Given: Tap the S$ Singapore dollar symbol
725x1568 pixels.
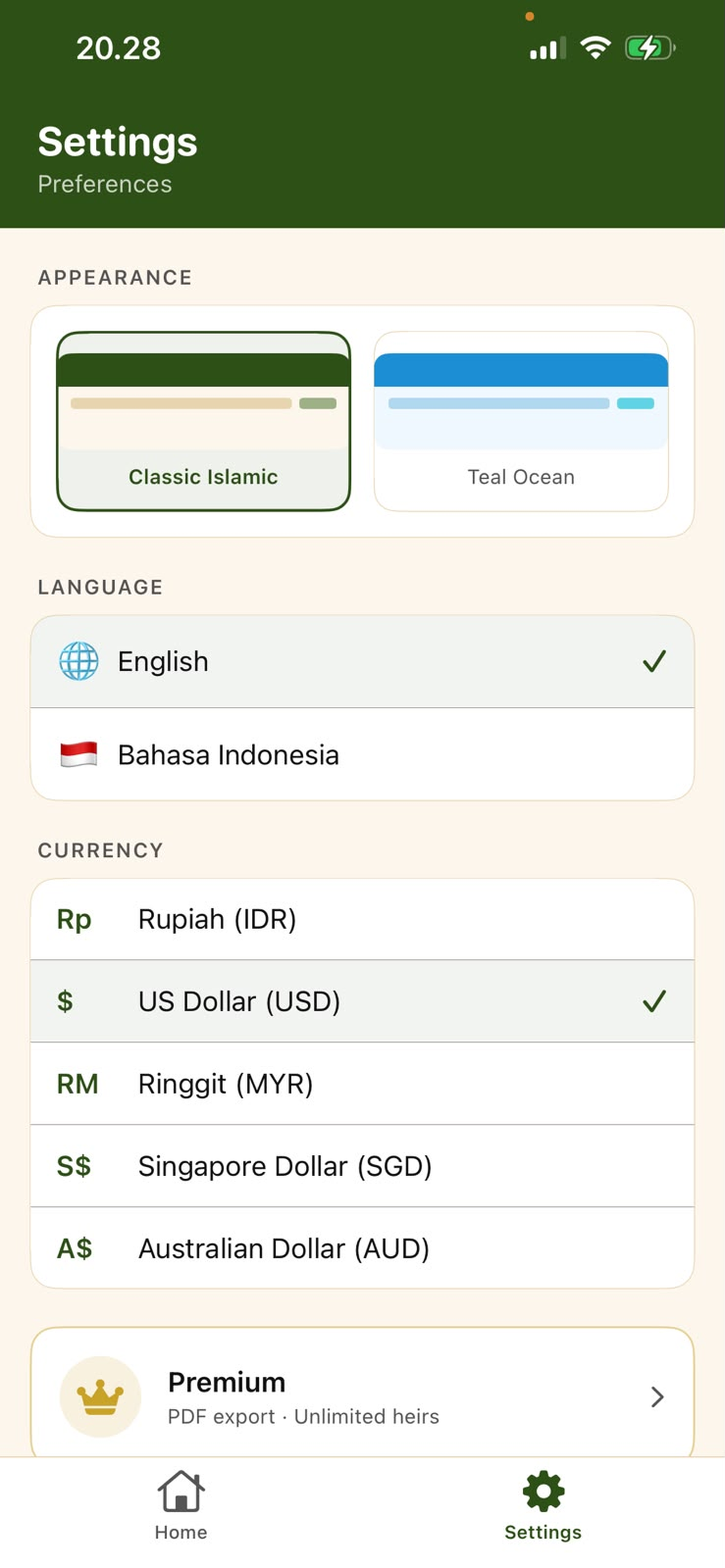Looking at the screenshot, I should 73,1166.
